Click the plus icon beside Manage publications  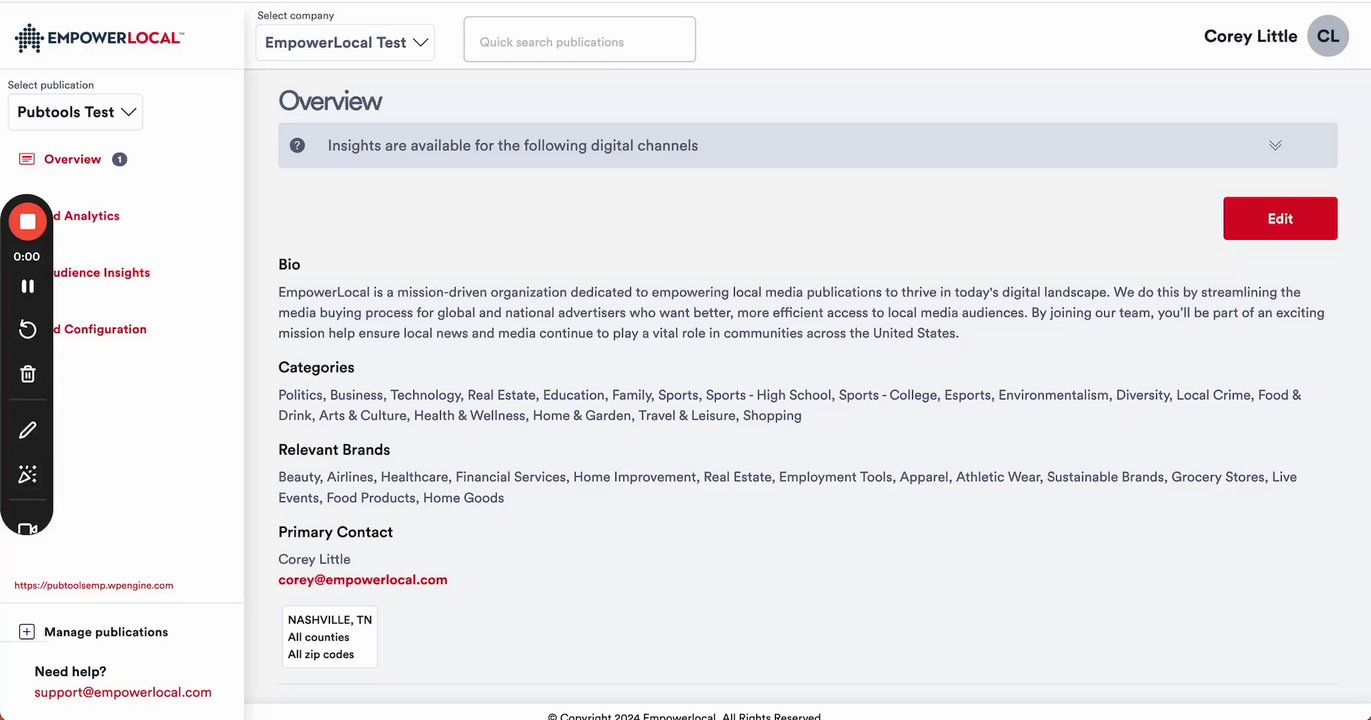tap(27, 632)
